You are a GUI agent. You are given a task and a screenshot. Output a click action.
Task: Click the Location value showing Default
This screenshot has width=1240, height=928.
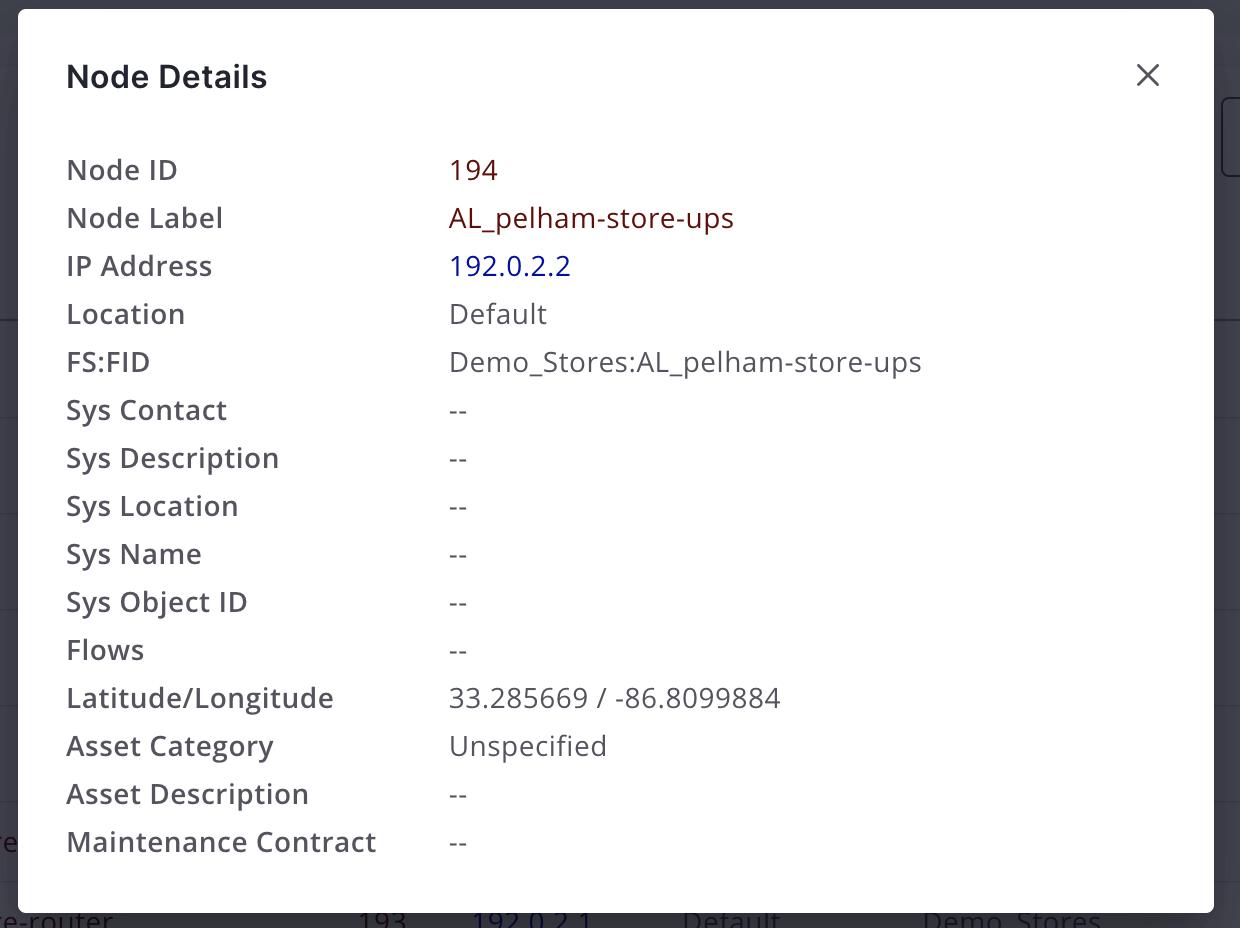tap(497, 314)
